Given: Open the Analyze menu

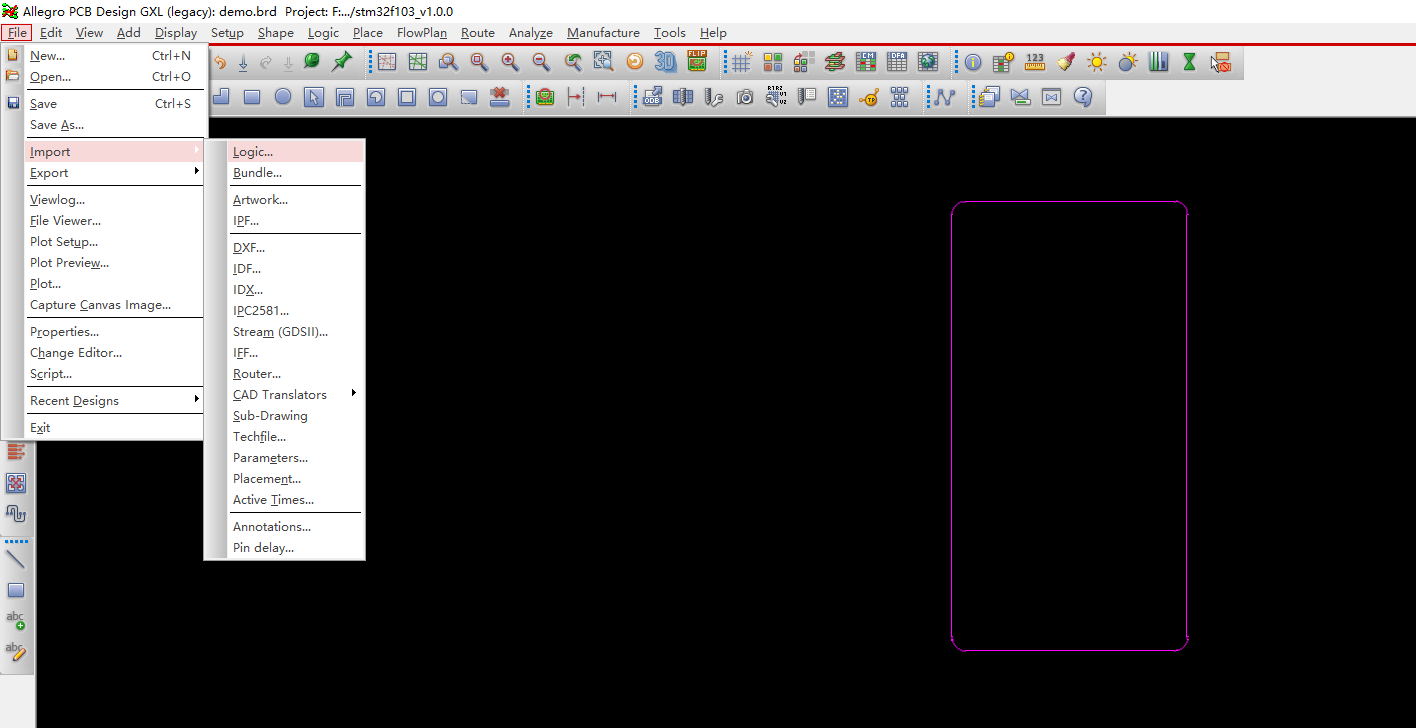Looking at the screenshot, I should [x=531, y=33].
